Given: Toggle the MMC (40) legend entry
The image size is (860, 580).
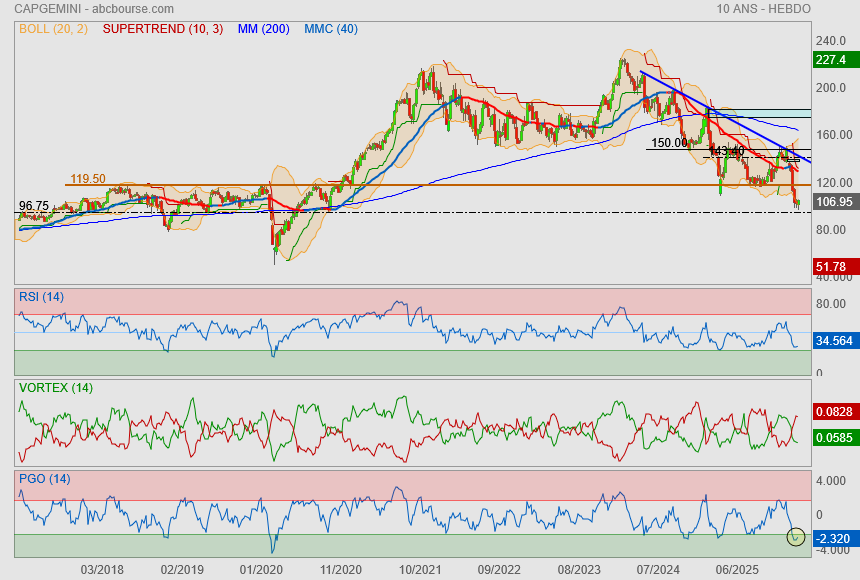Looking at the screenshot, I should tap(331, 29).
